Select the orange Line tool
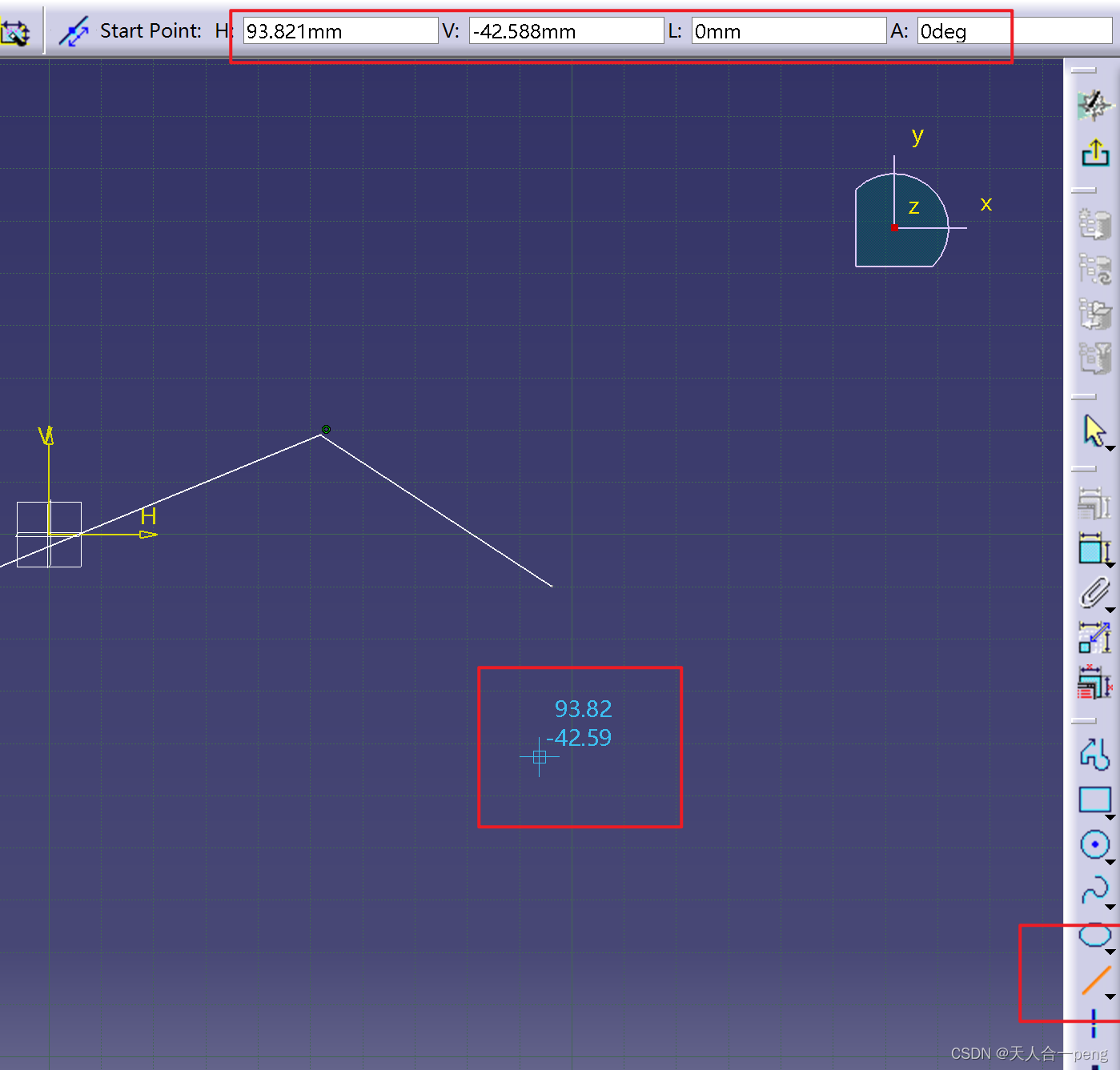1120x1070 pixels. click(1096, 980)
